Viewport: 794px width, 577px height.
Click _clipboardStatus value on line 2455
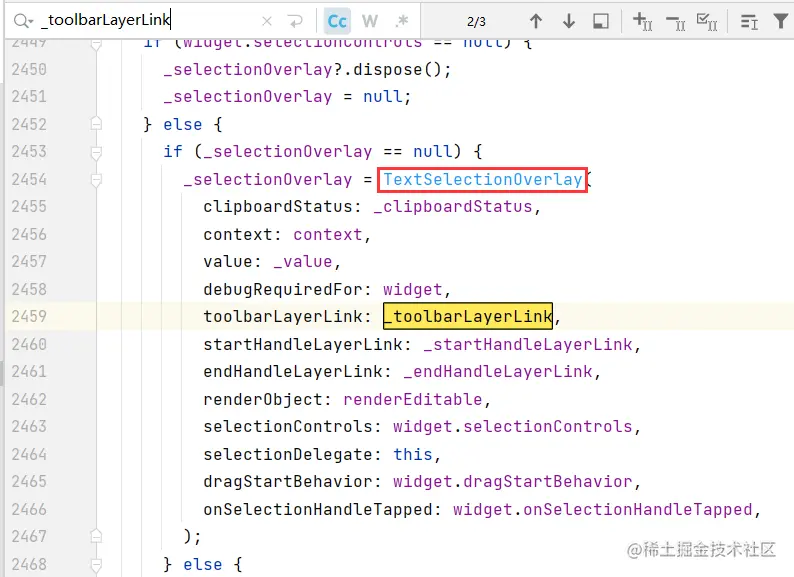point(453,207)
